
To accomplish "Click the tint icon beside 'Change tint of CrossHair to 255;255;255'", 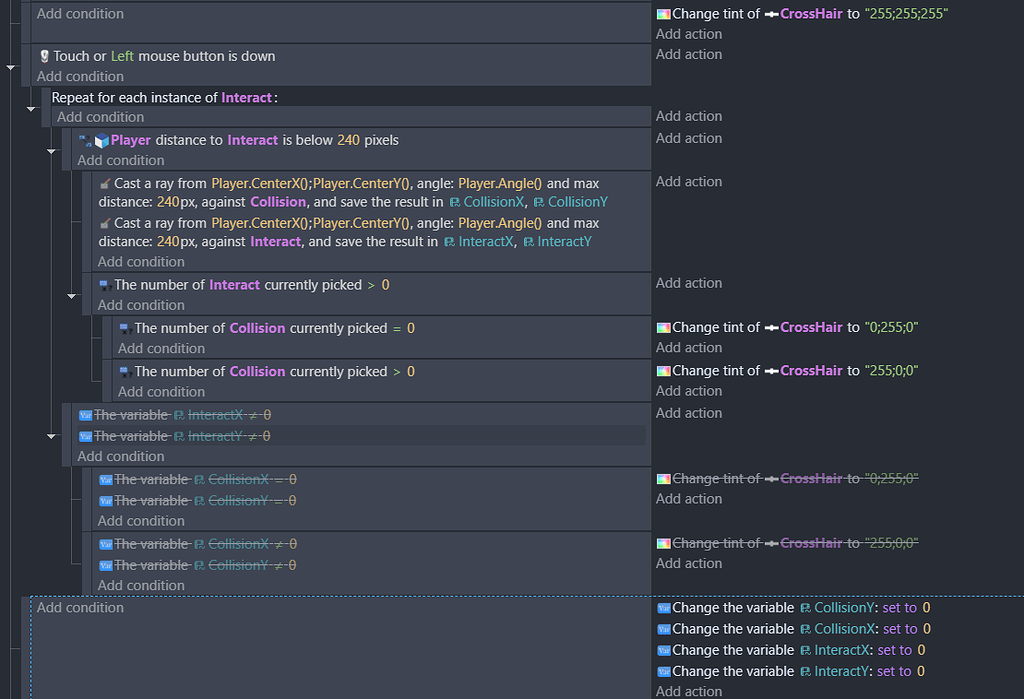I will point(662,14).
